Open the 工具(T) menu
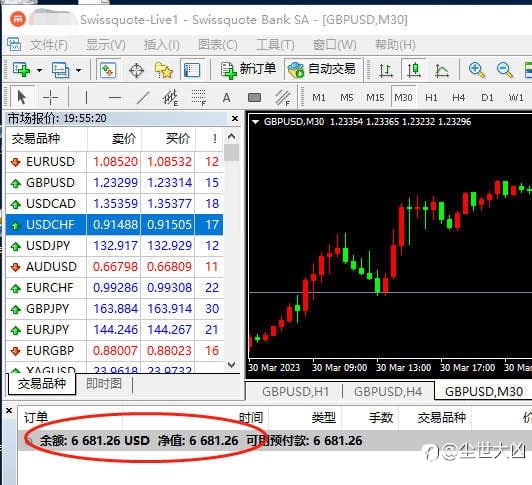Viewport: 532px width, 485px height. coord(275,45)
